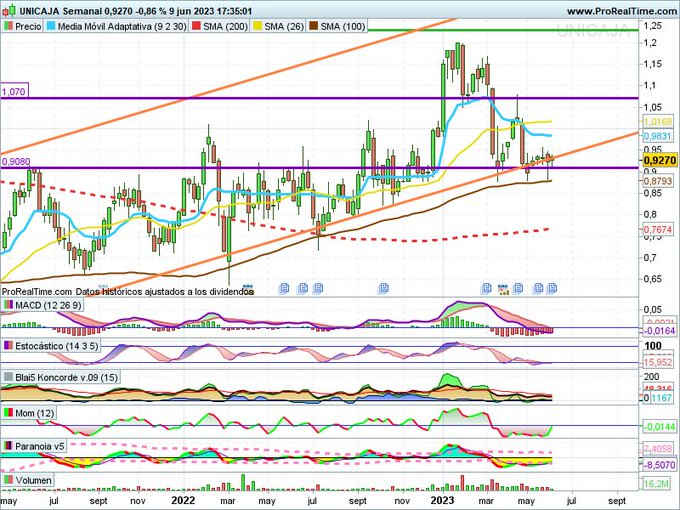Screen dimensions: 680x510
Task: Open the document icon just right of colored event icon
Action: [x=518, y=288]
